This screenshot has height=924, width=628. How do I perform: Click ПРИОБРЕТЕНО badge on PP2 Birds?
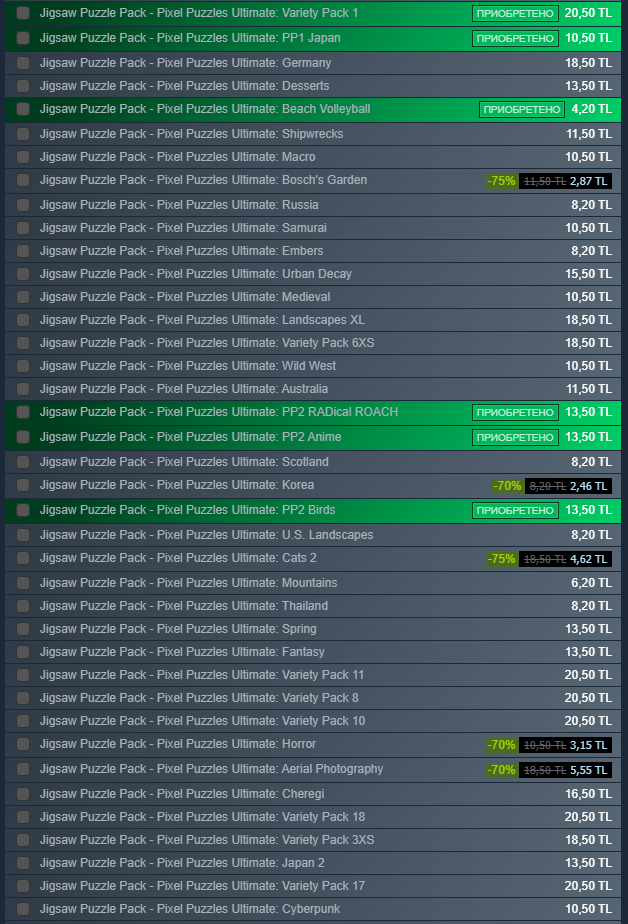[515, 510]
